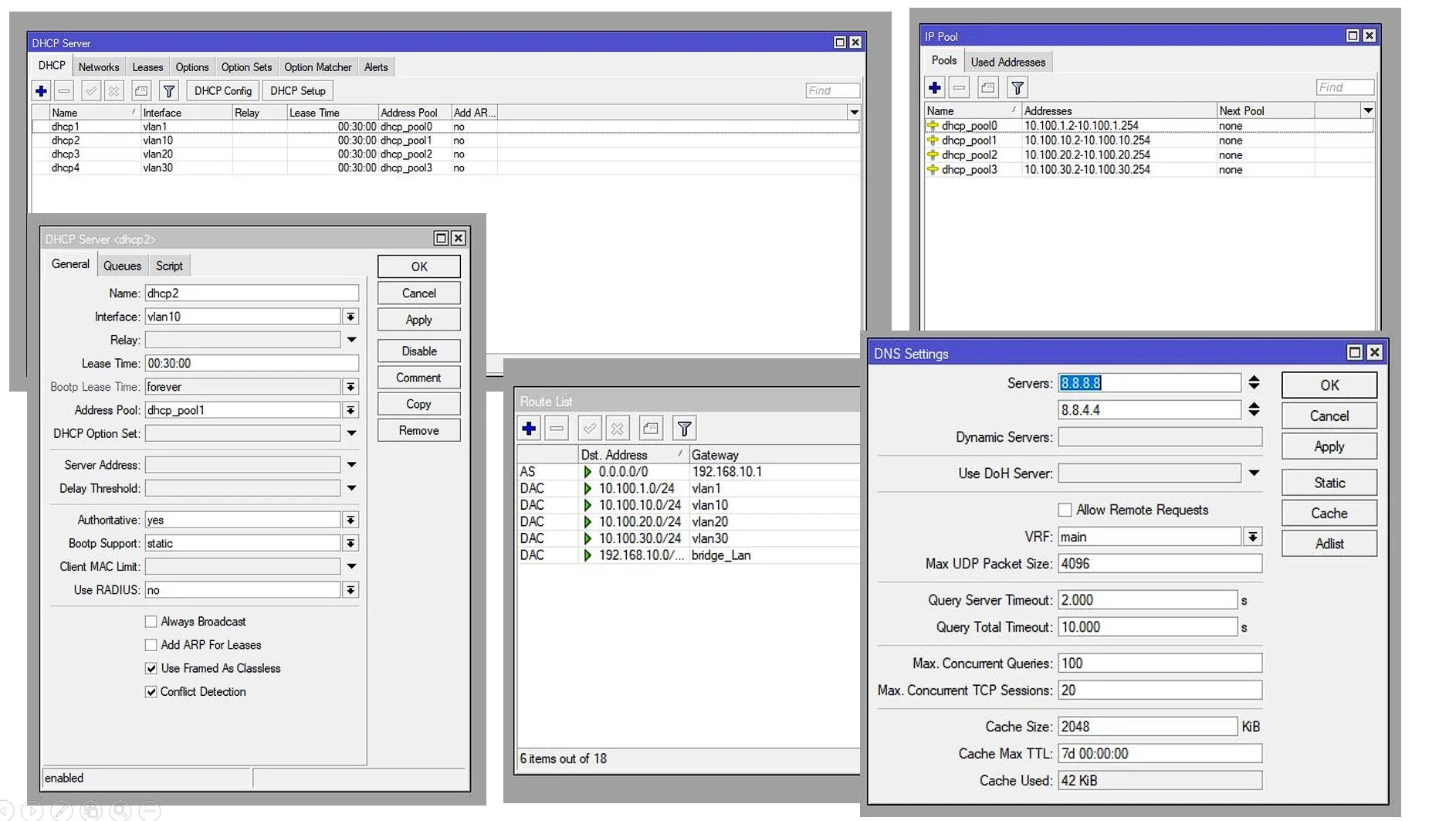Open Script tab in dhcp2 dialog
Image resolution: width=1456 pixels, height=821 pixels.
[169, 266]
